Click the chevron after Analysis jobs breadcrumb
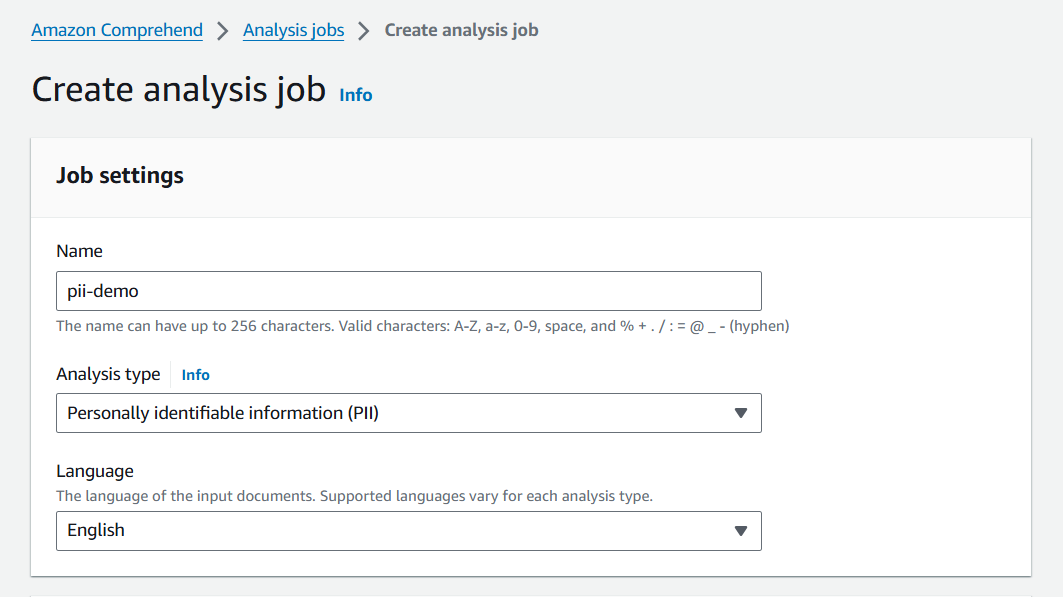 [362, 30]
